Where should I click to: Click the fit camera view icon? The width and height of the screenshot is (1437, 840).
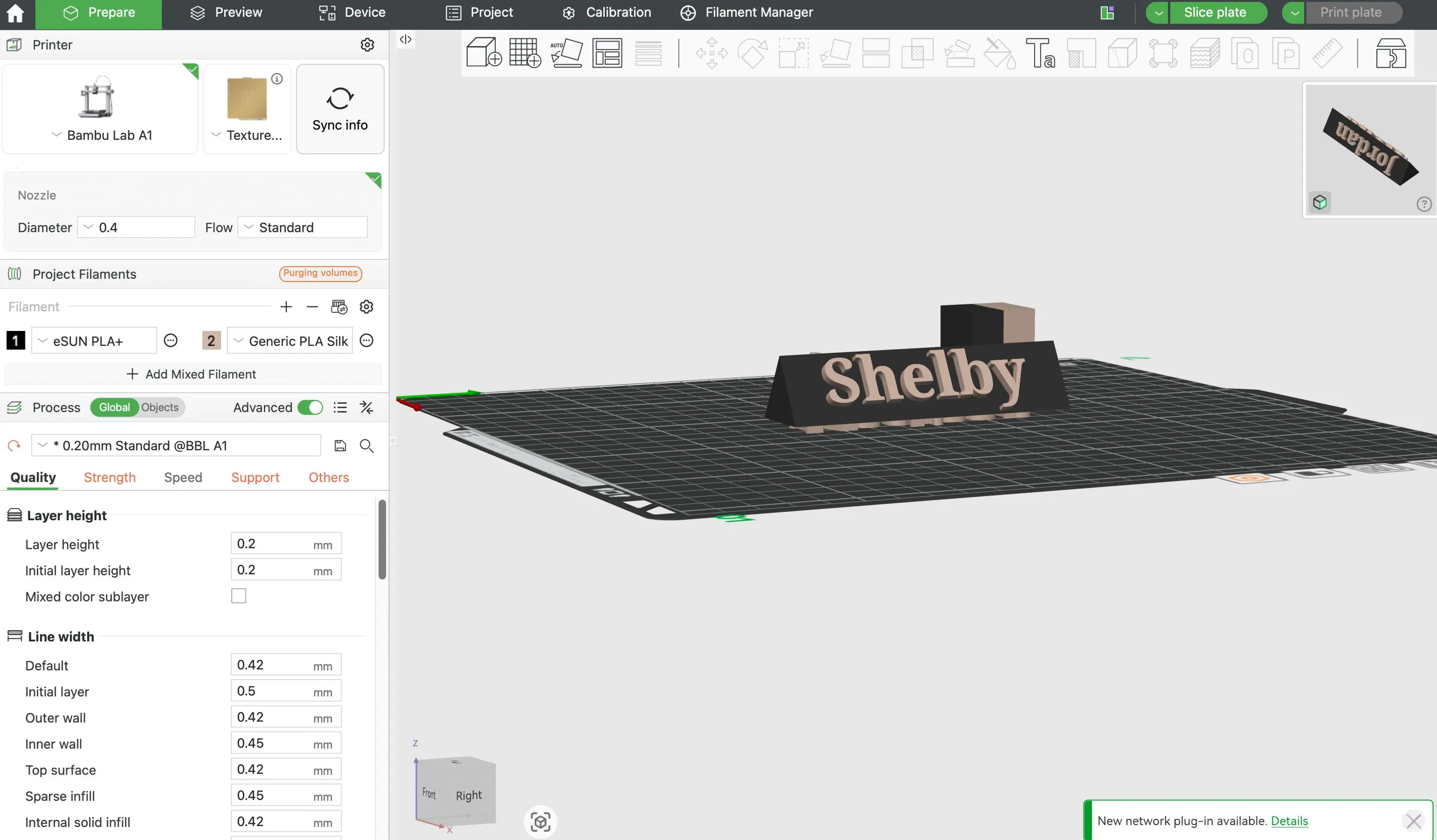[x=541, y=821]
